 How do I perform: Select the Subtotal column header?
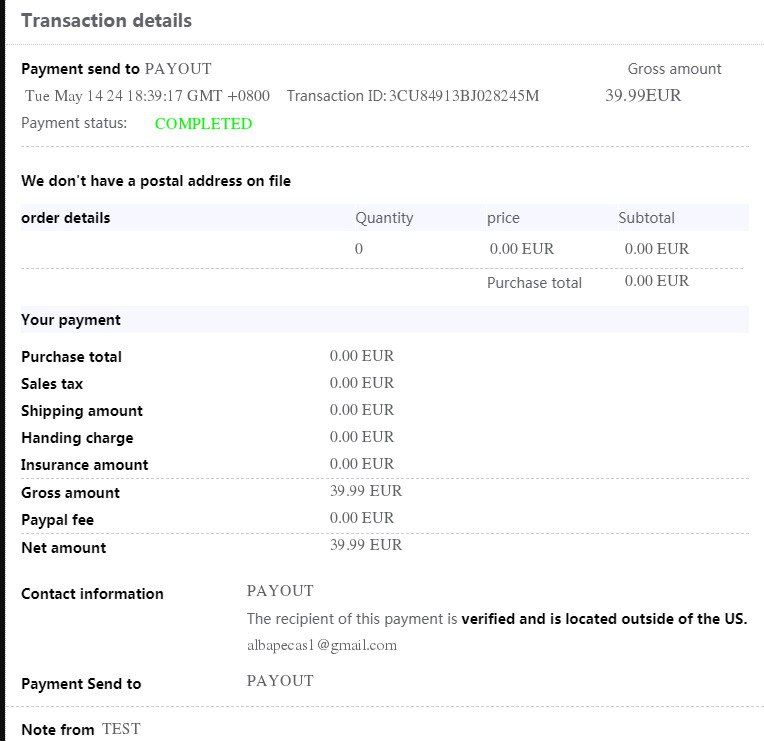[646, 218]
